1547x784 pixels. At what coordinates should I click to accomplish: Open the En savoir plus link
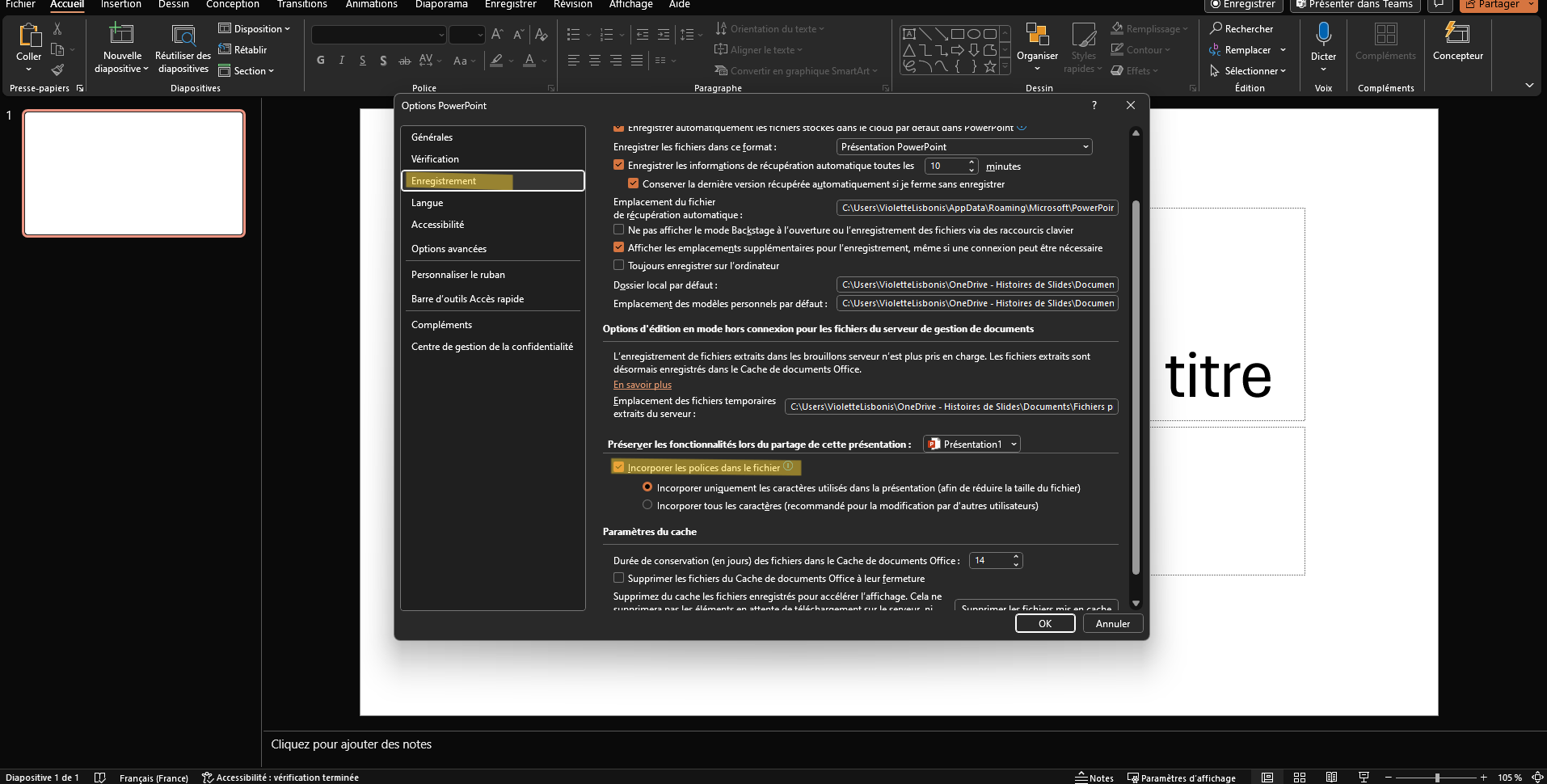coord(643,385)
